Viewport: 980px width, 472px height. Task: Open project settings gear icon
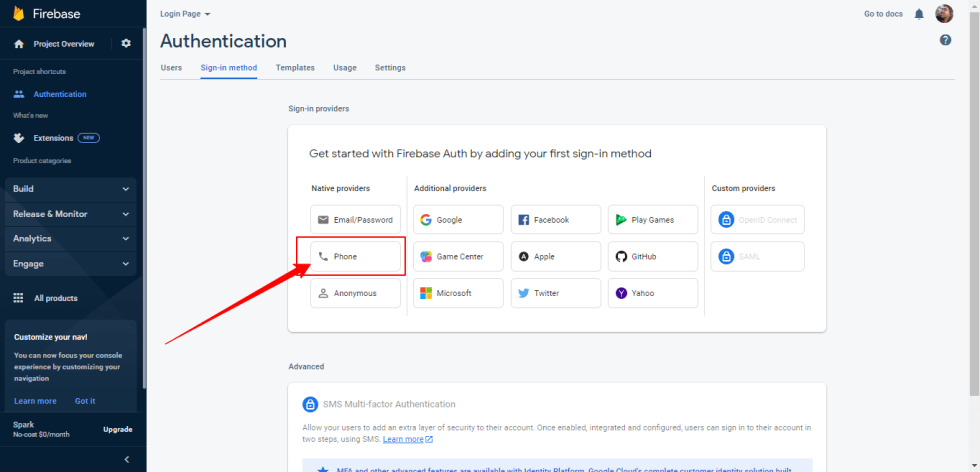(126, 44)
